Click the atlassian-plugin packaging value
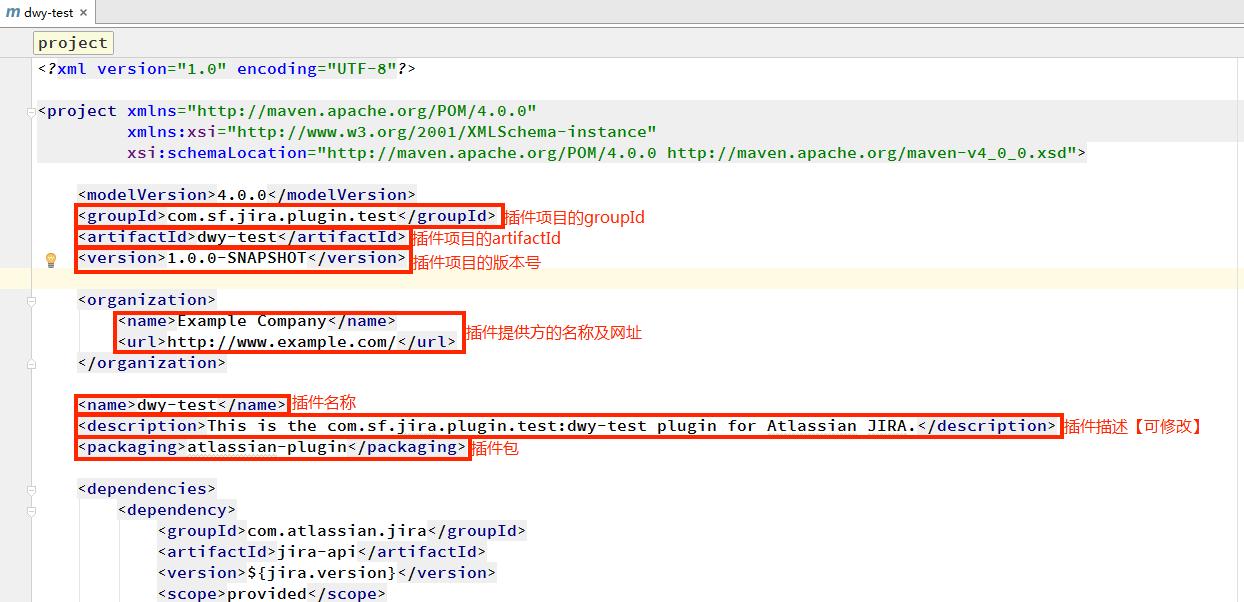Viewport: 1244px width, 602px height. 266,447
